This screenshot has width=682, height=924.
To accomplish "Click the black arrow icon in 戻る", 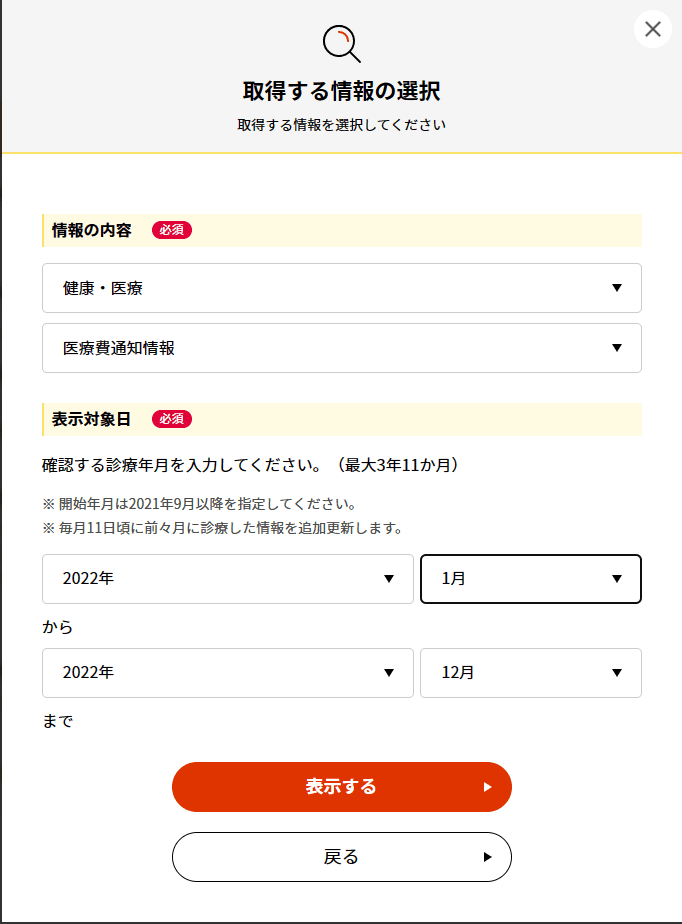I will click(x=487, y=857).
